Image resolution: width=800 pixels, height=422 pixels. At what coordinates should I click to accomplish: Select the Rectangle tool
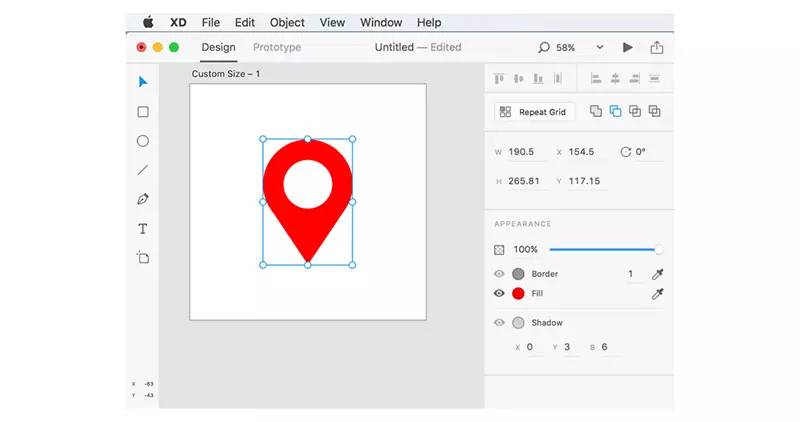(143, 112)
